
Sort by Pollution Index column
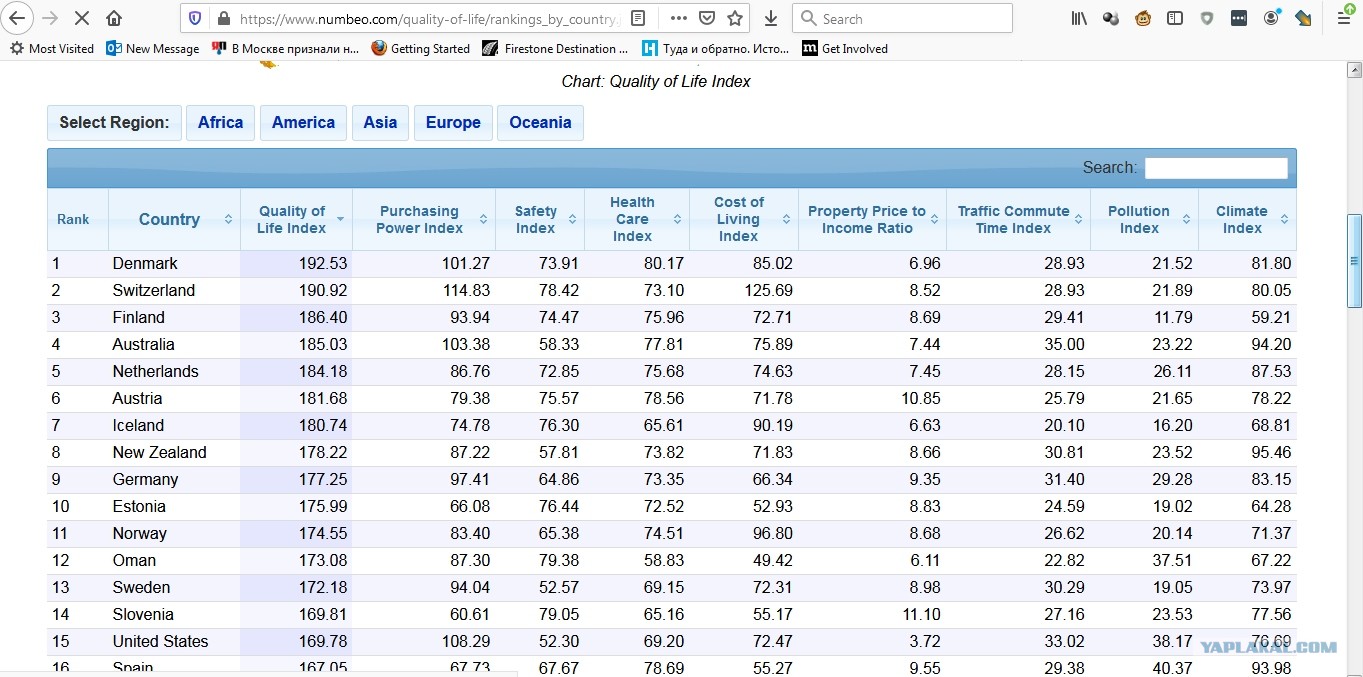(x=1145, y=219)
